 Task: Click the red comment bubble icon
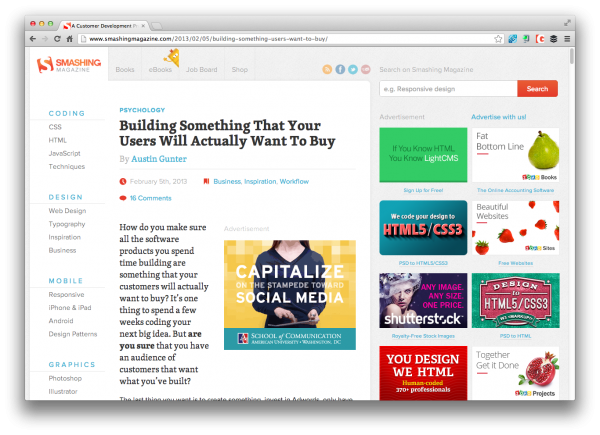pyautogui.click(x=123, y=198)
